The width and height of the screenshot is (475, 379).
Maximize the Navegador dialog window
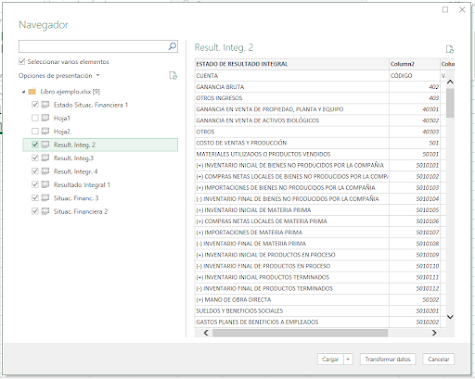(445, 10)
